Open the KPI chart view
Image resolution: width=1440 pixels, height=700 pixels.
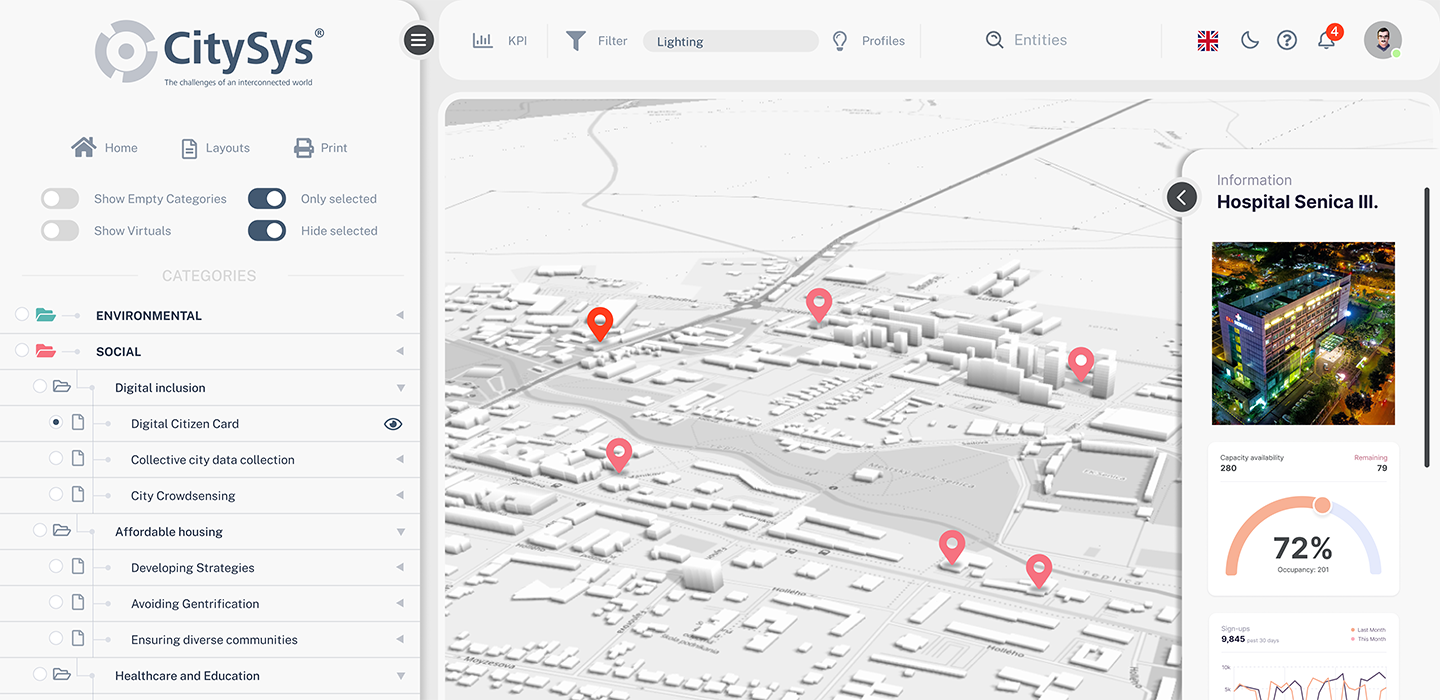(483, 41)
